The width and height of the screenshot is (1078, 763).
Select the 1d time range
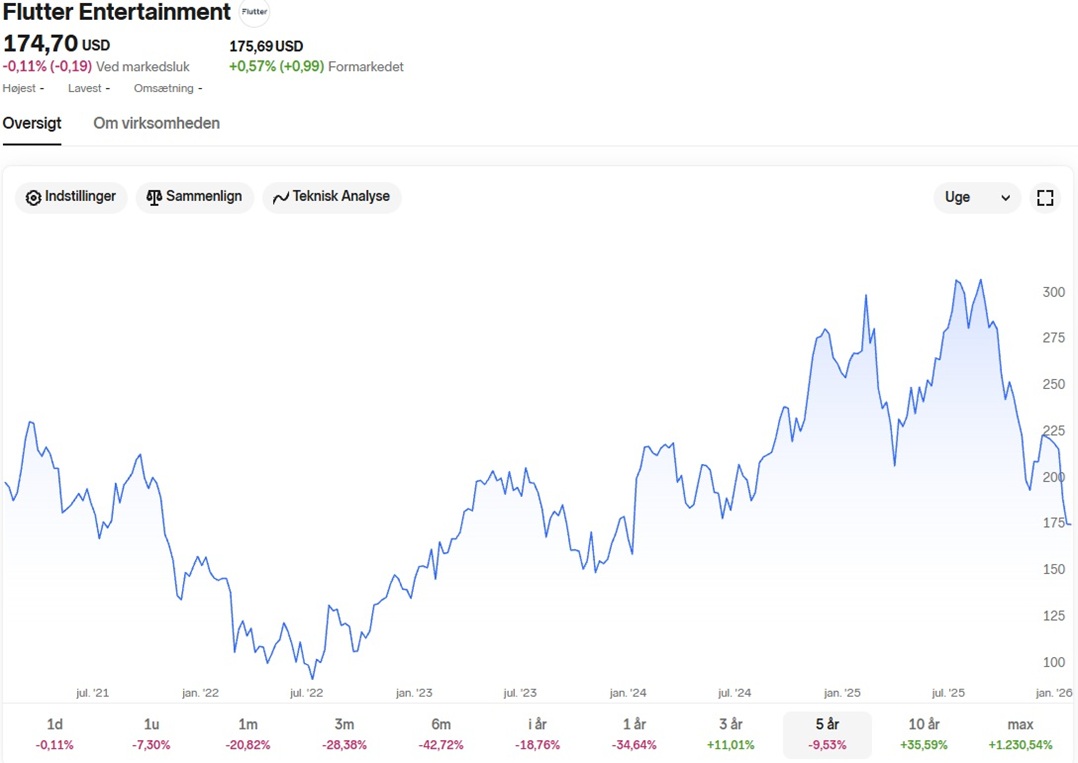[x=54, y=734]
